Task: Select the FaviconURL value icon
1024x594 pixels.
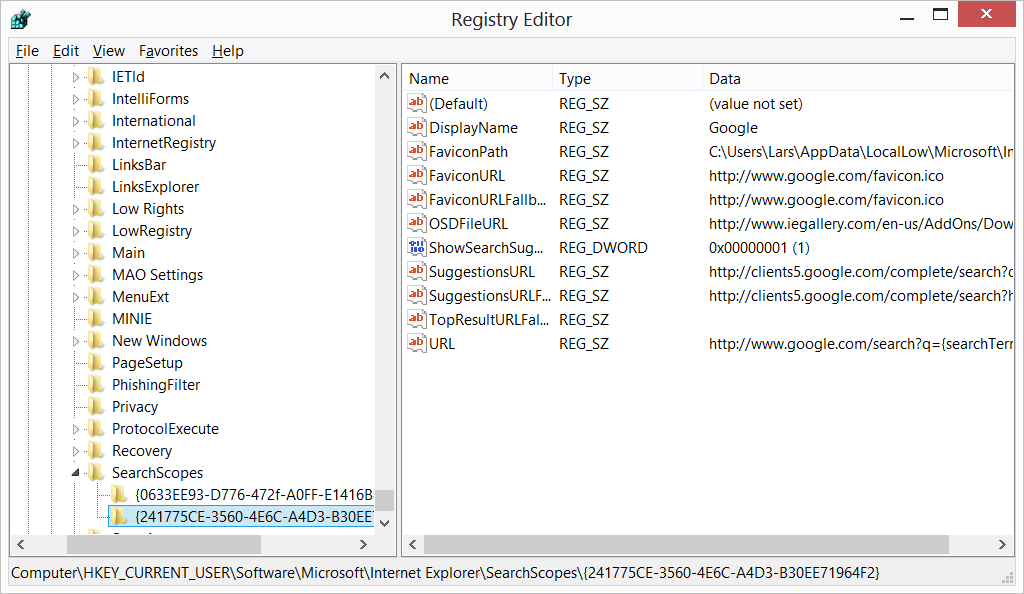Action: pos(416,176)
